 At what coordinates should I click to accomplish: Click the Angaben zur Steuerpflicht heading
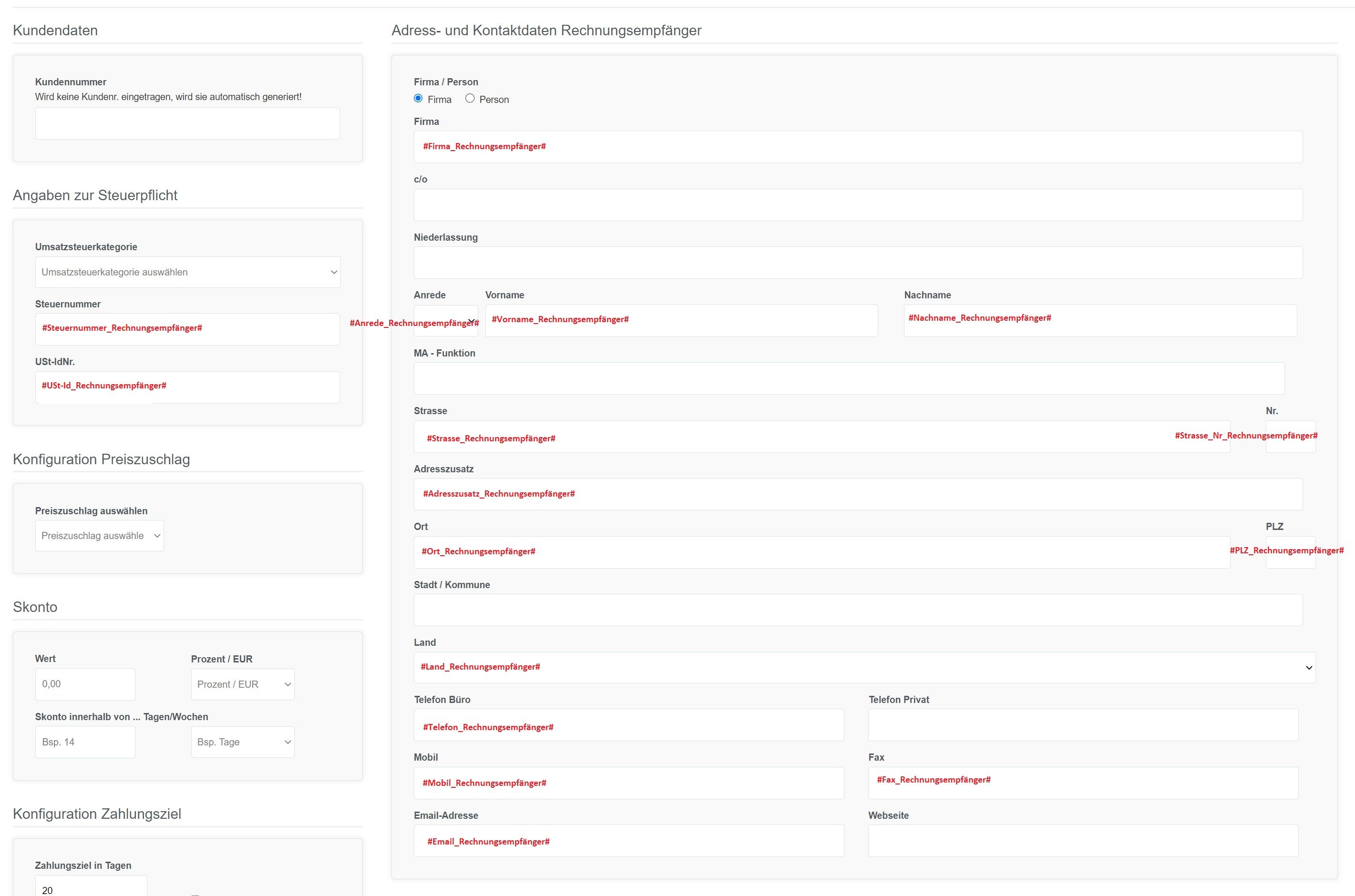(x=95, y=195)
